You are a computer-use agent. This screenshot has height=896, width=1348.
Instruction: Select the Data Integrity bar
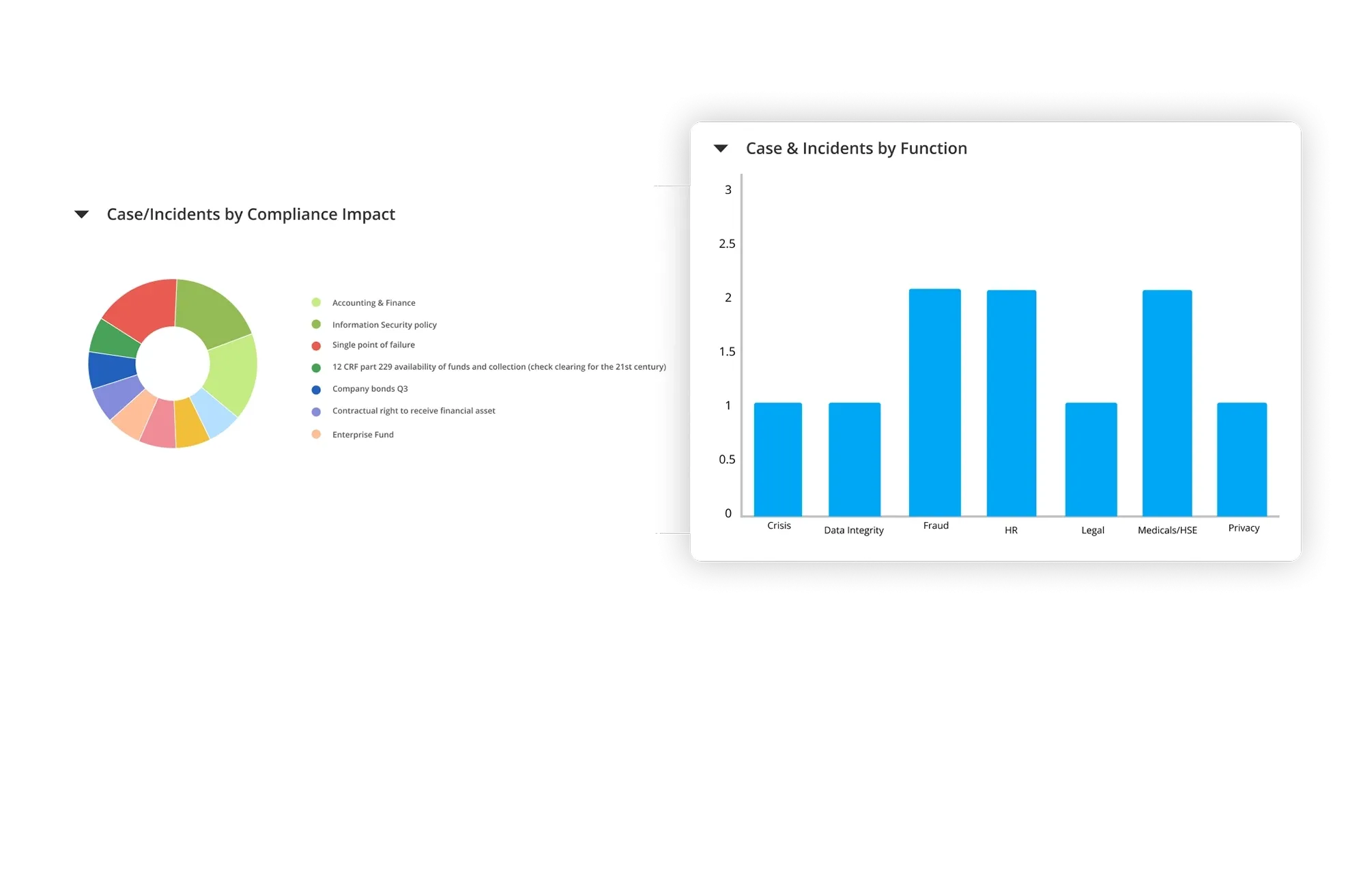854,459
